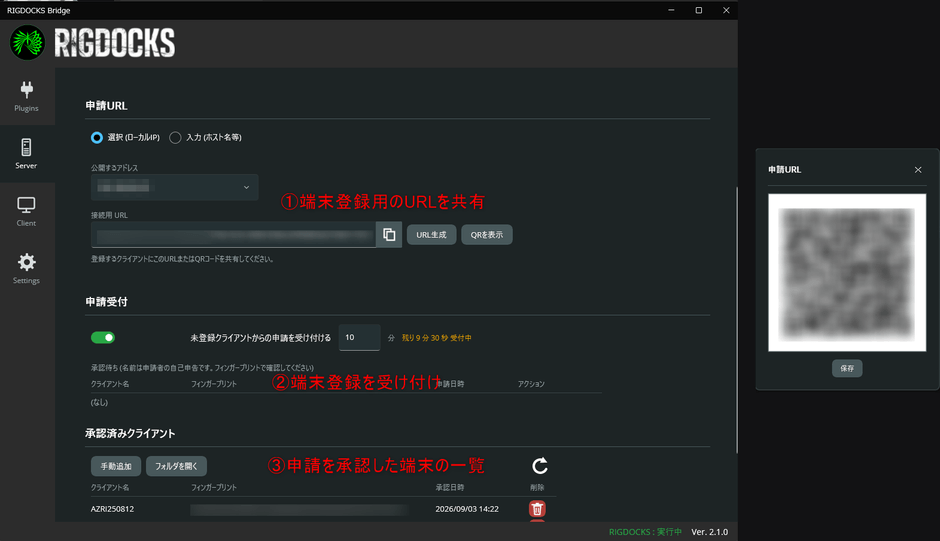Save the QR code with 保存 button

pyautogui.click(x=847, y=368)
